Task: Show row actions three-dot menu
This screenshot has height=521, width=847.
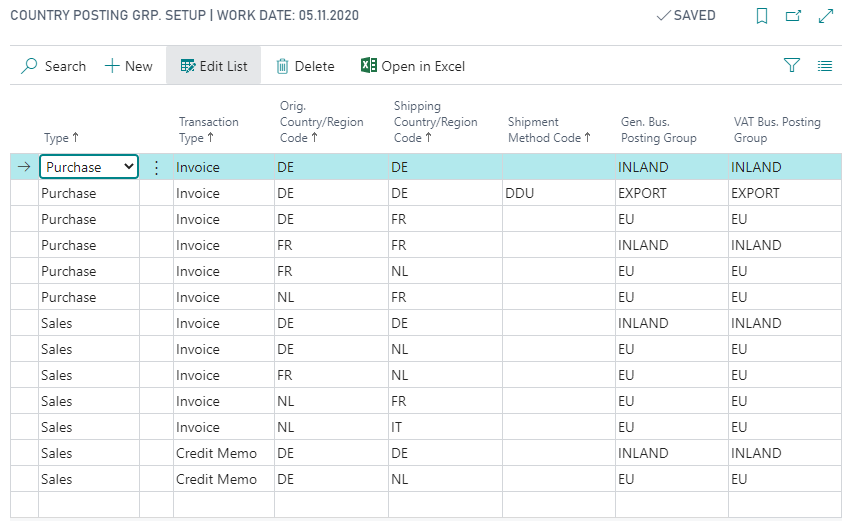Action: 156,168
